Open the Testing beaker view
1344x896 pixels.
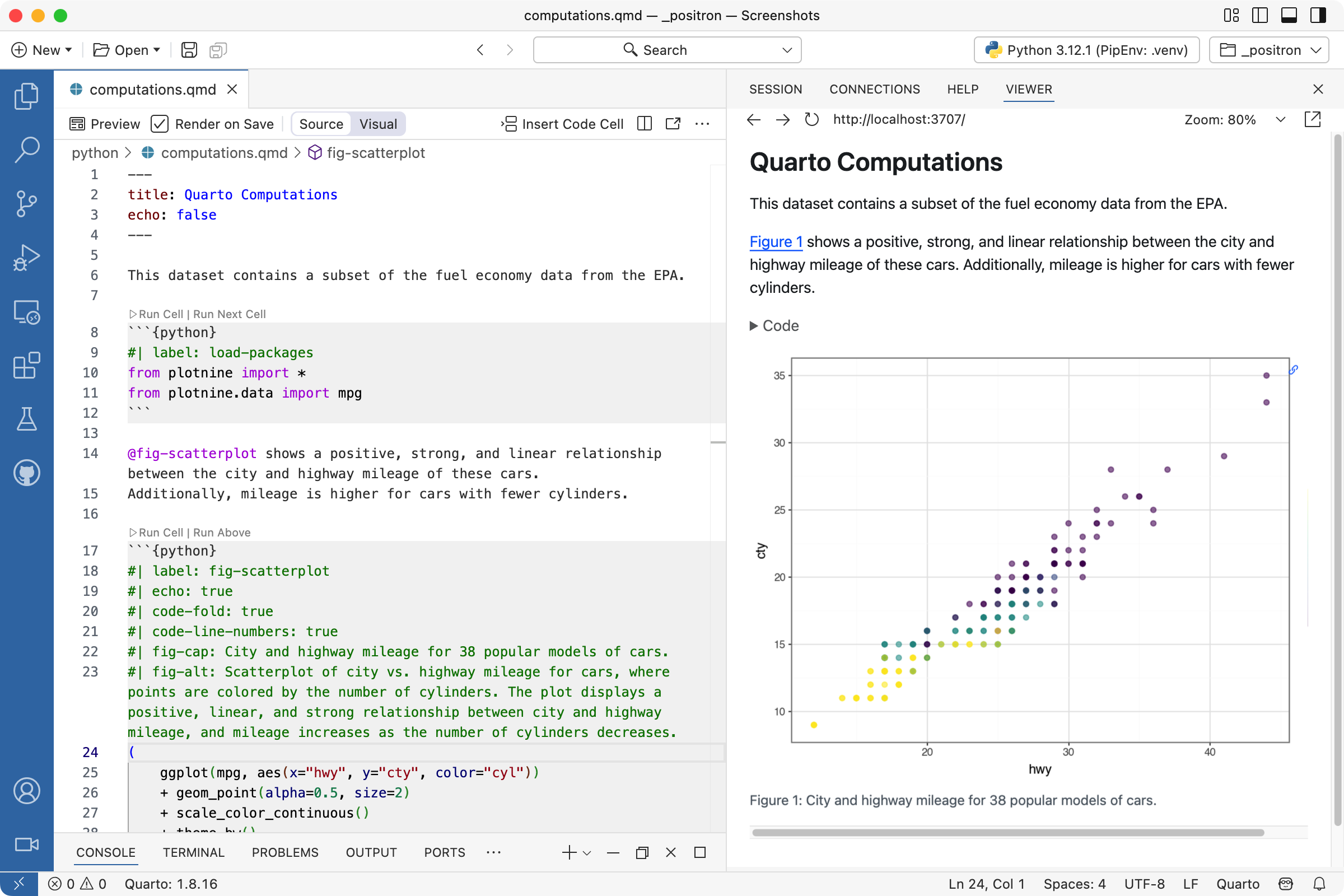coord(26,419)
